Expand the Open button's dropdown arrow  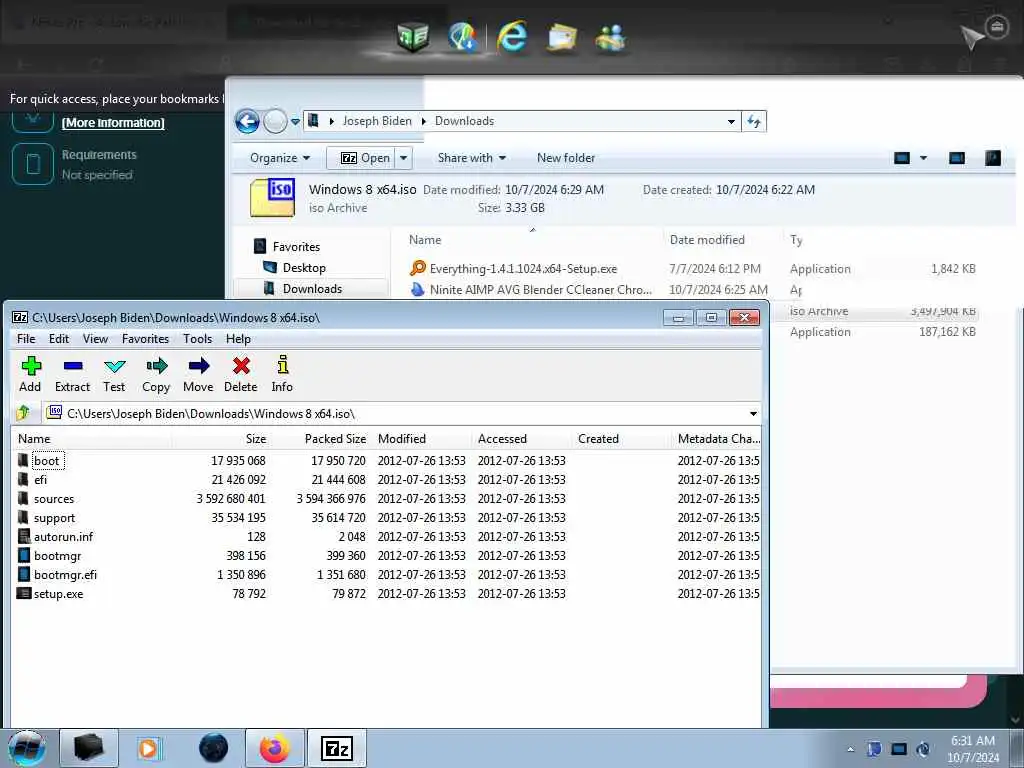pyautogui.click(x=404, y=158)
